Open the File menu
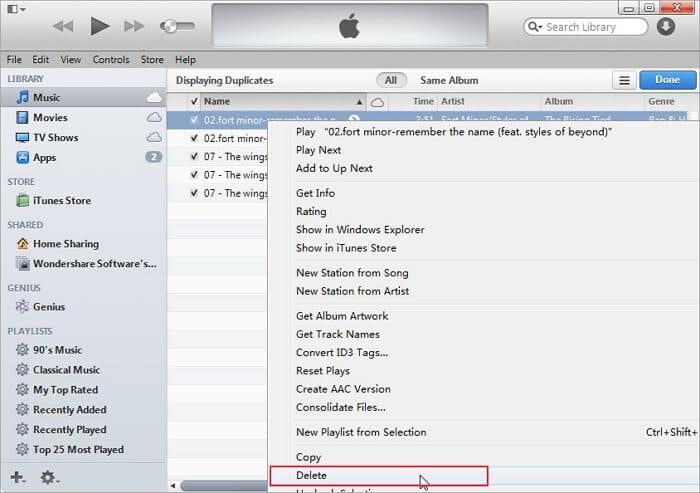Screen dimensions: 700x493 pyautogui.click(x=14, y=59)
